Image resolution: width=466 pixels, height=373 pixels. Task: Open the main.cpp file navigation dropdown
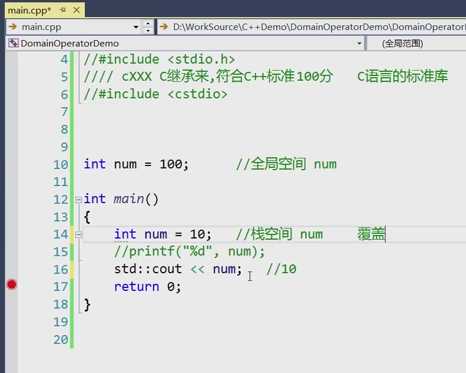point(136,27)
